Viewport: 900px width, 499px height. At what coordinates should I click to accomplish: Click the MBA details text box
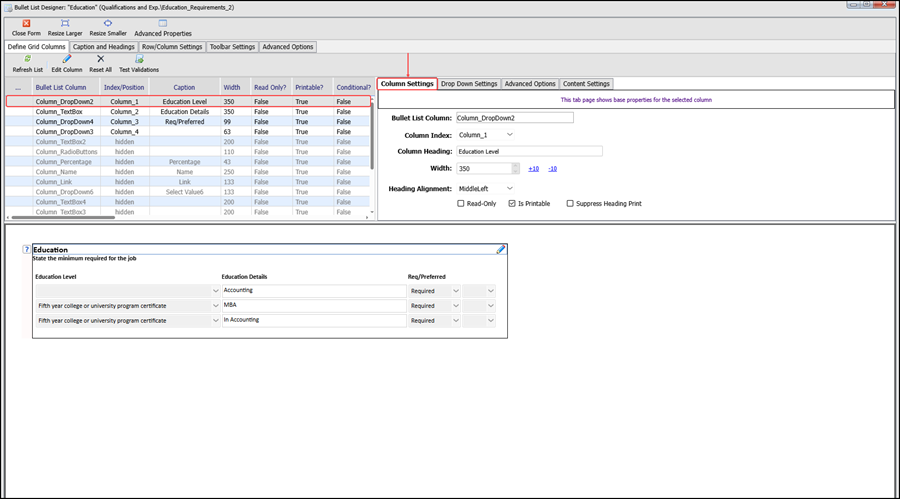click(314, 305)
